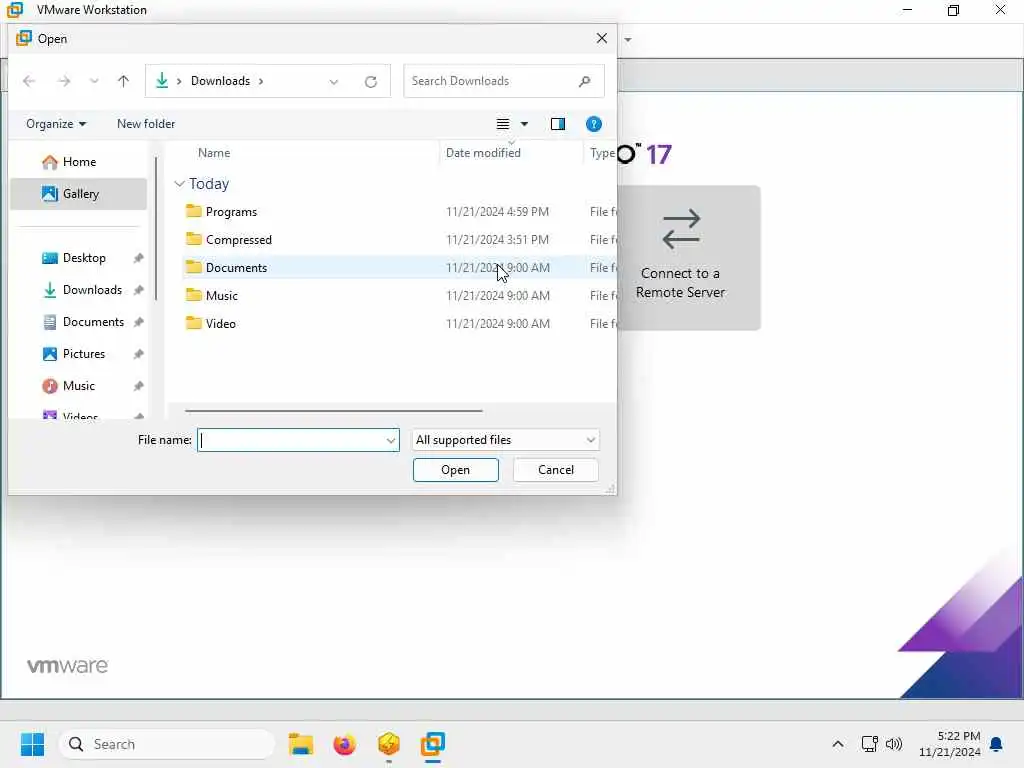Click Connect to a Remote Server tile
Screen dimensions: 1024x768
(689, 258)
